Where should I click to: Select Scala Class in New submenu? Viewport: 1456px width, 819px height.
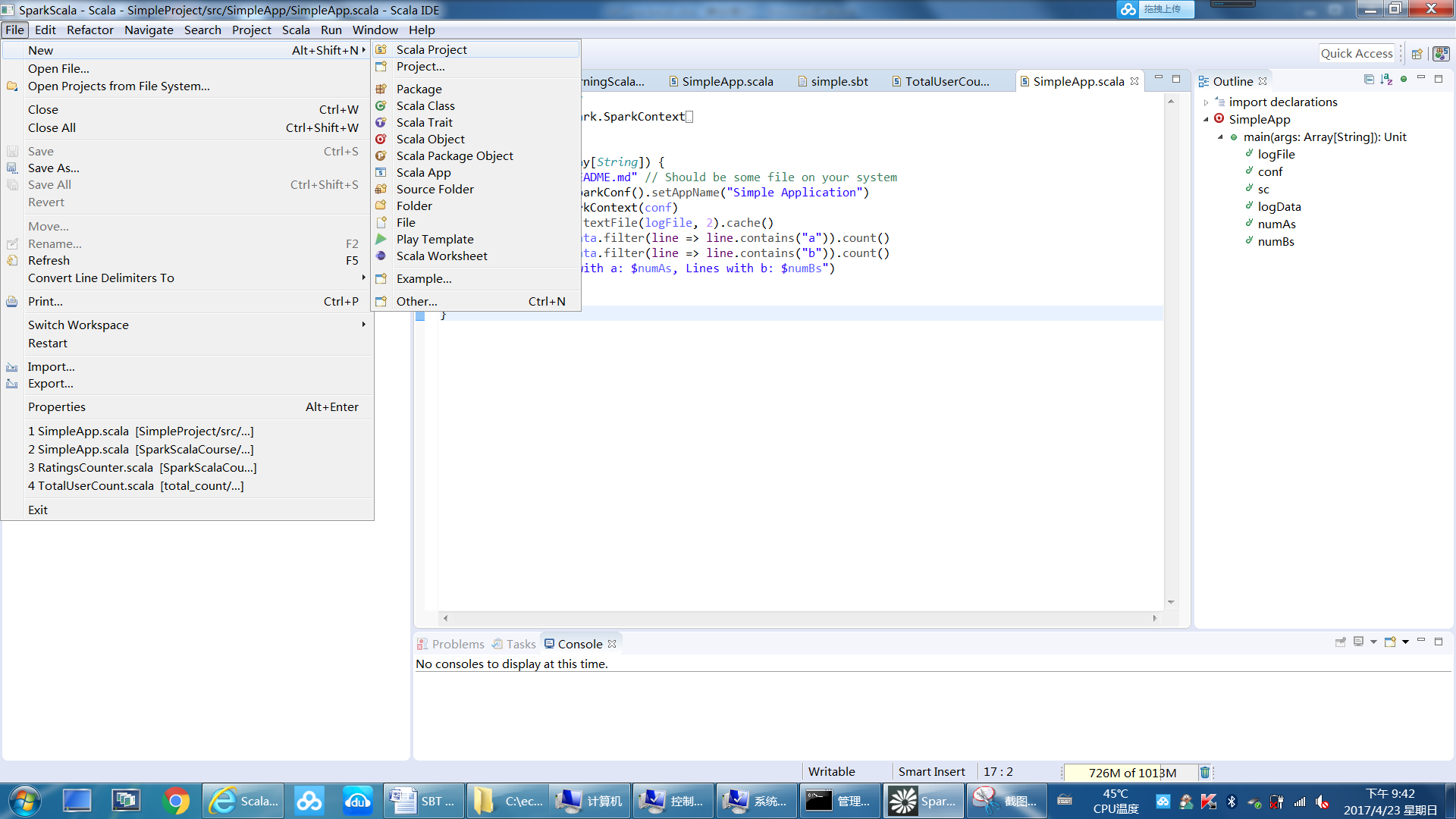point(476,106)
